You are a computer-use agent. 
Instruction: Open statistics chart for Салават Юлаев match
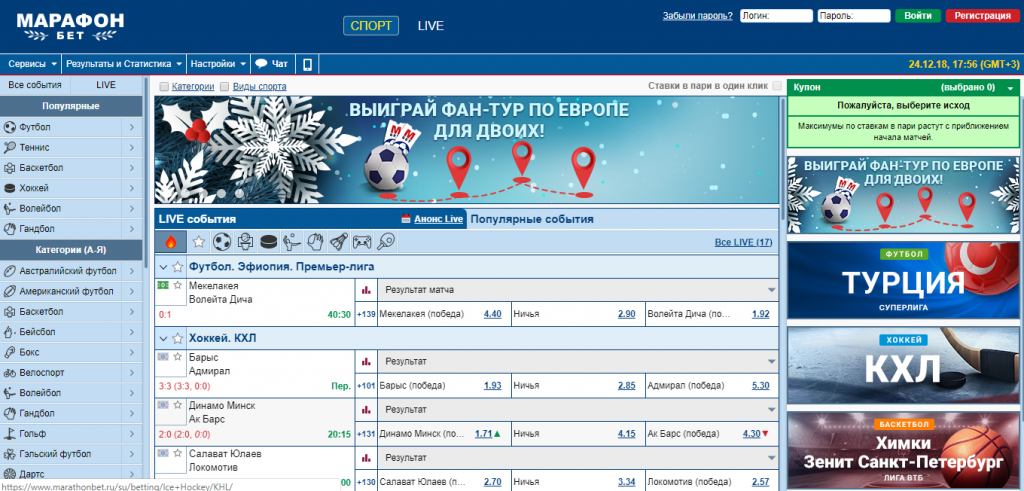(x=366, y=457)
